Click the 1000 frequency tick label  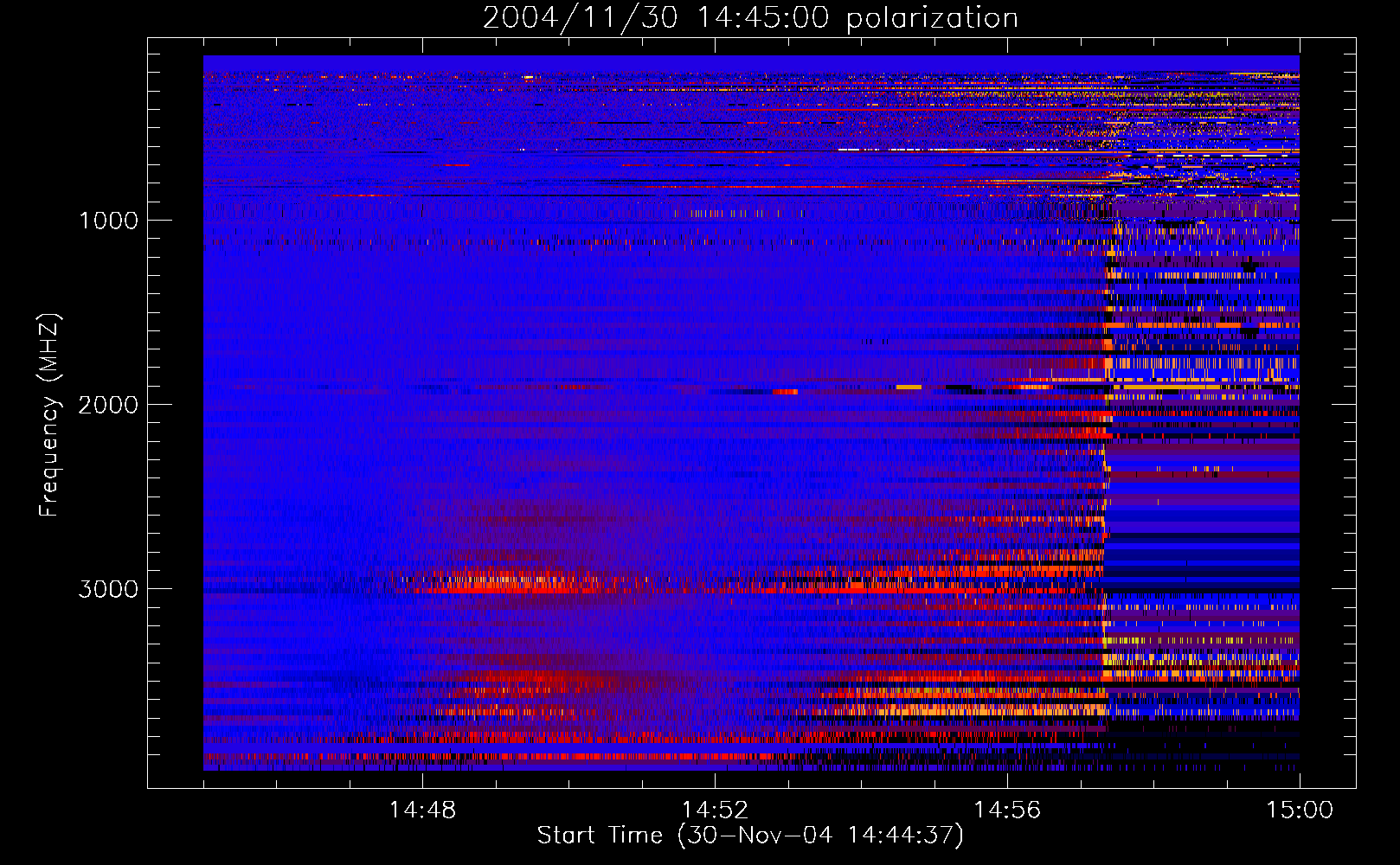[108, 221]
